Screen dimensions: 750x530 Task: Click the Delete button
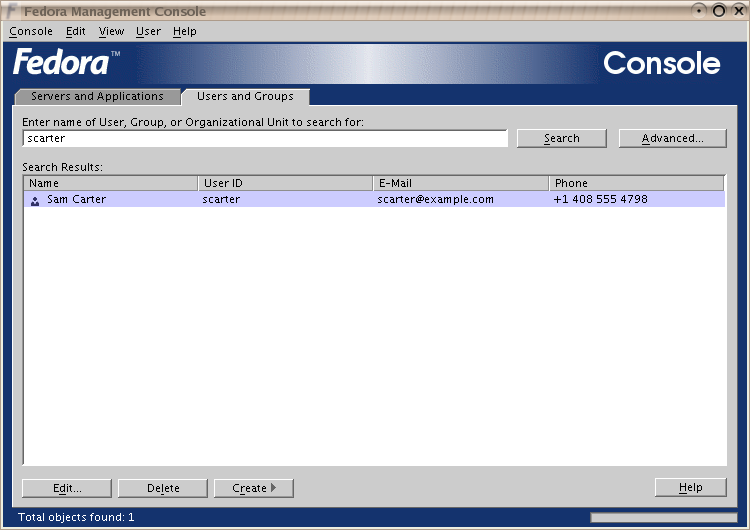pos(163,488)
